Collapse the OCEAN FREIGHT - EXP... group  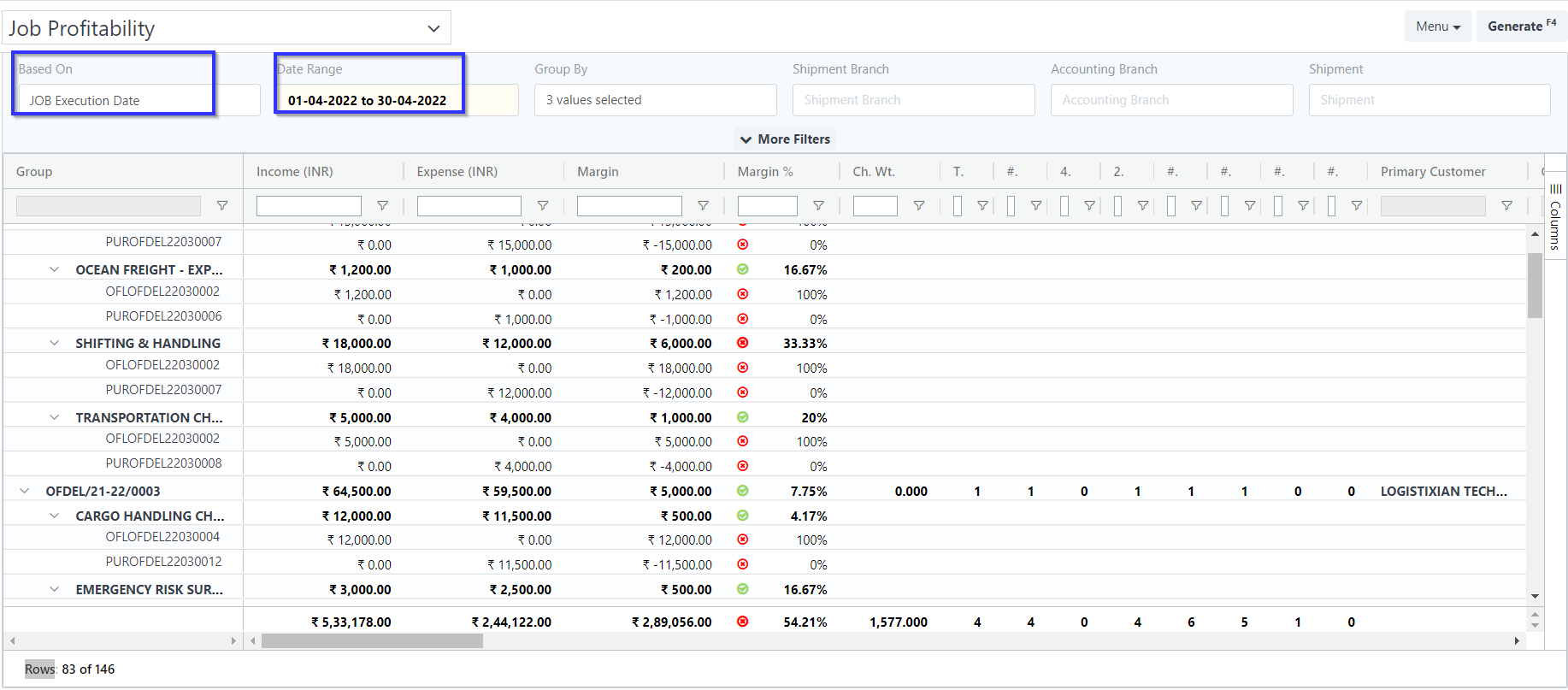click(x=55, y=269)
